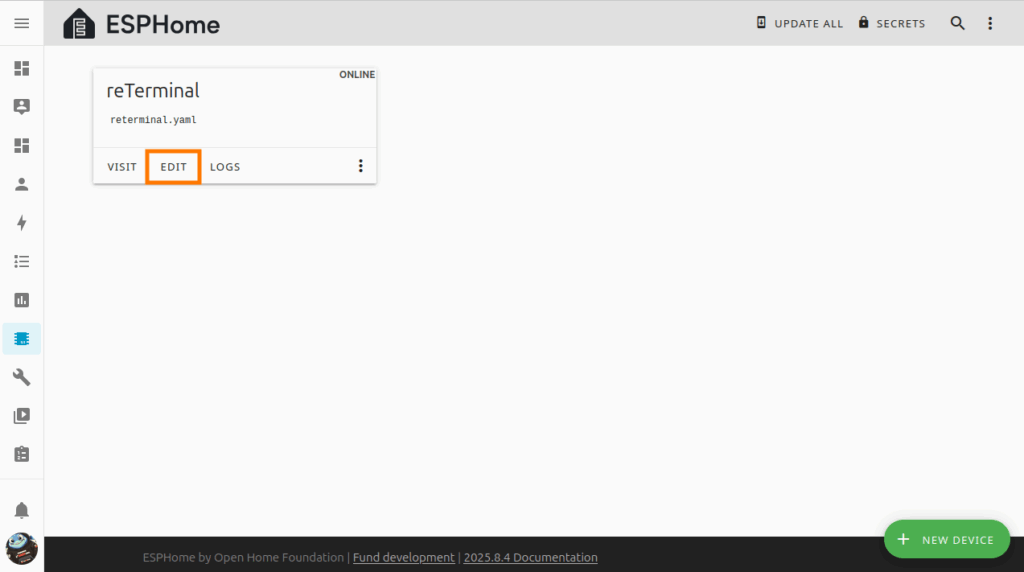Open the sidebar icon below Overview
This screenshot has width=1024, height=572.
(x=22, y=106)
